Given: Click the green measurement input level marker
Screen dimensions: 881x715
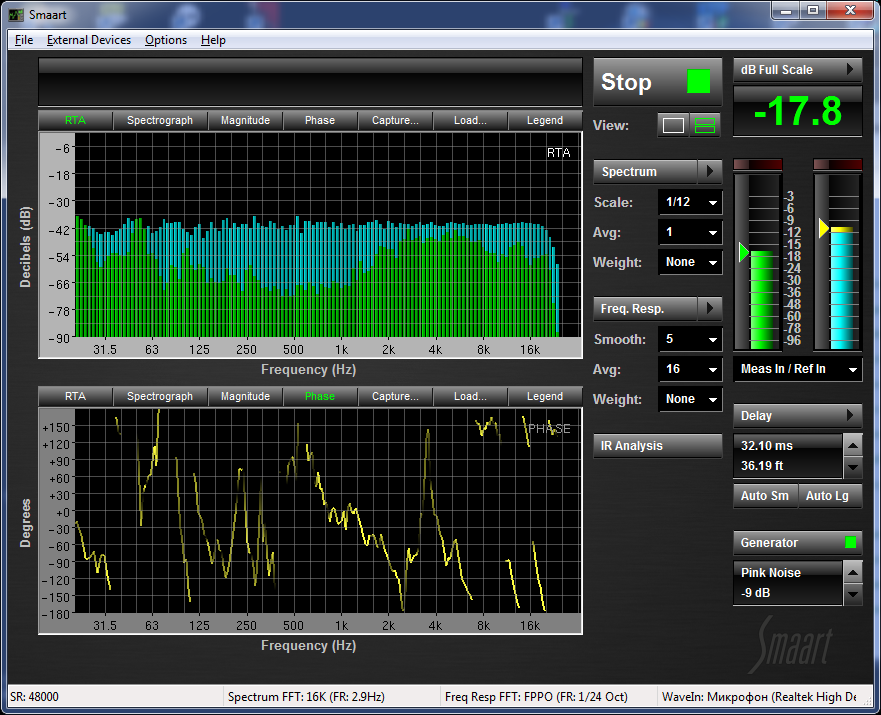Looking at the screenshot, I should (743, 252).
